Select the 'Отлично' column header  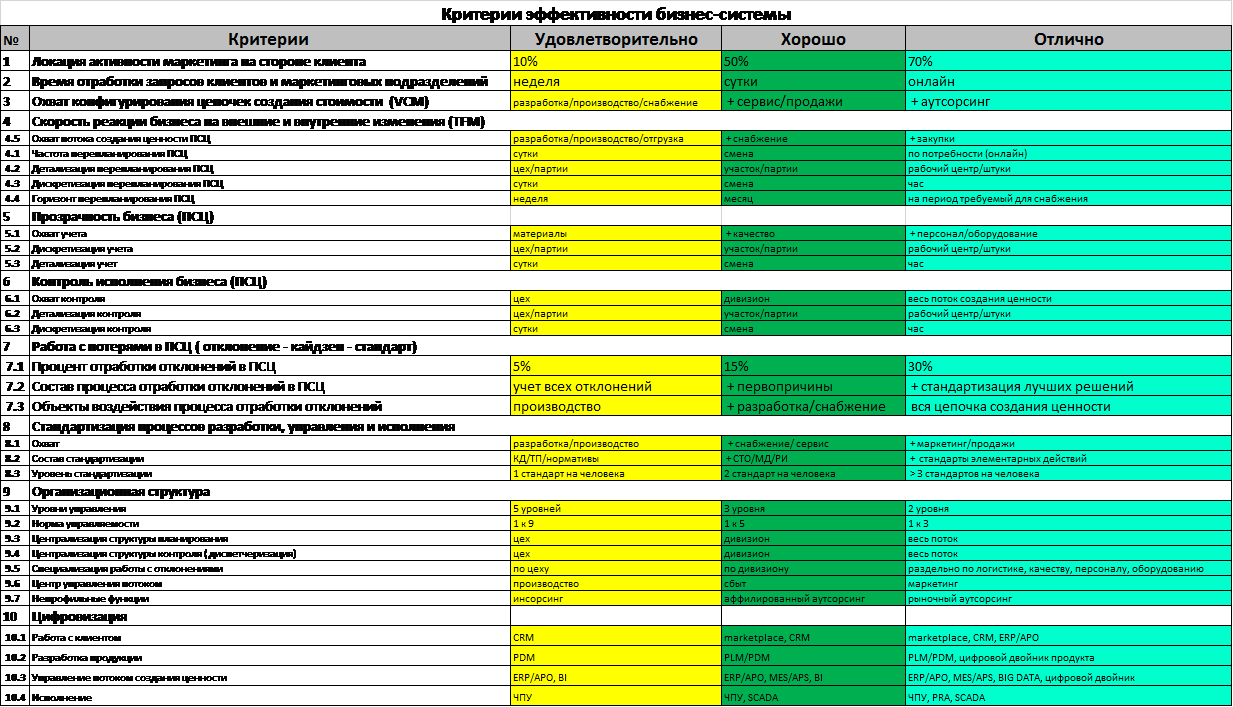click(x=1068, y=40)
